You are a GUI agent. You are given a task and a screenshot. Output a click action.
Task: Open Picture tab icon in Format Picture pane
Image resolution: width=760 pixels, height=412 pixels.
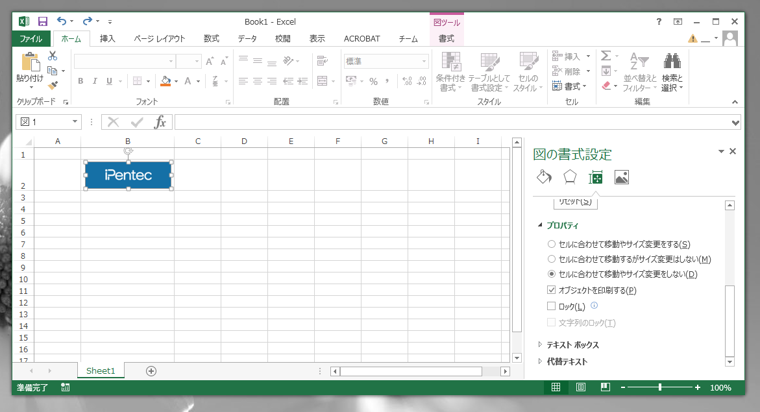click(x=621, y=177)
